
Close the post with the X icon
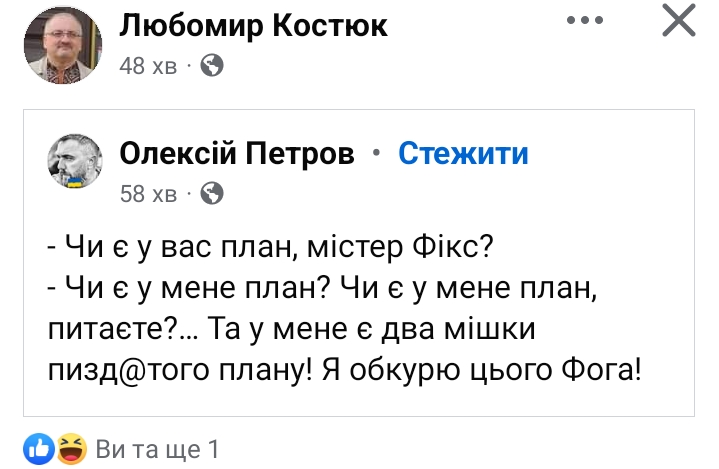click(679, 22)
